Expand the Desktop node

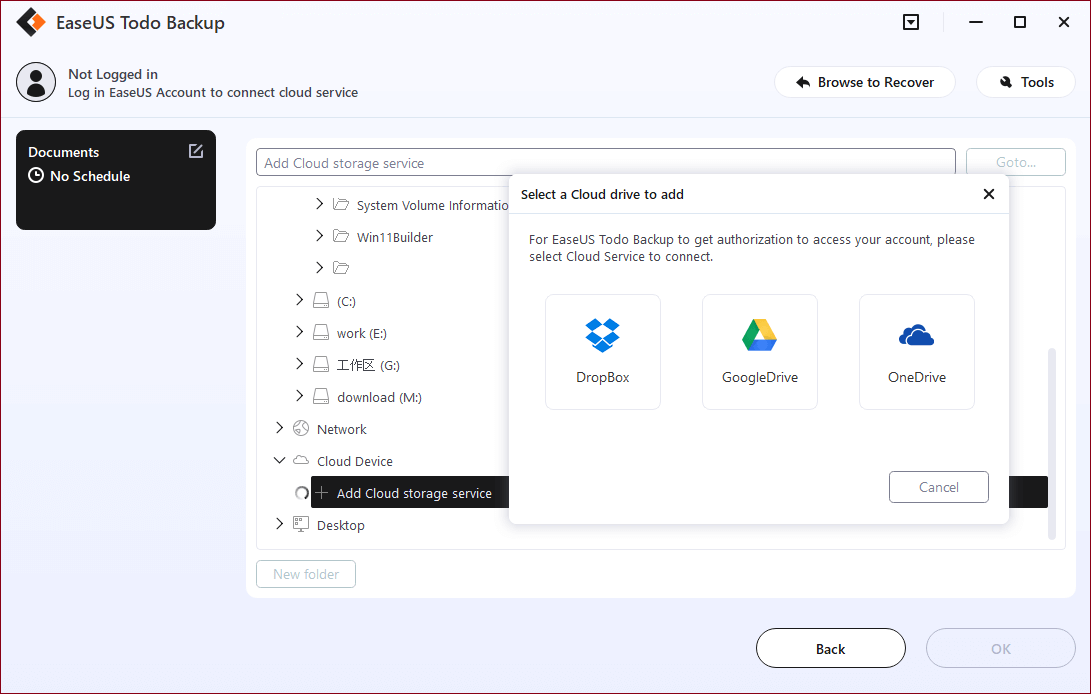coord(279,523)
